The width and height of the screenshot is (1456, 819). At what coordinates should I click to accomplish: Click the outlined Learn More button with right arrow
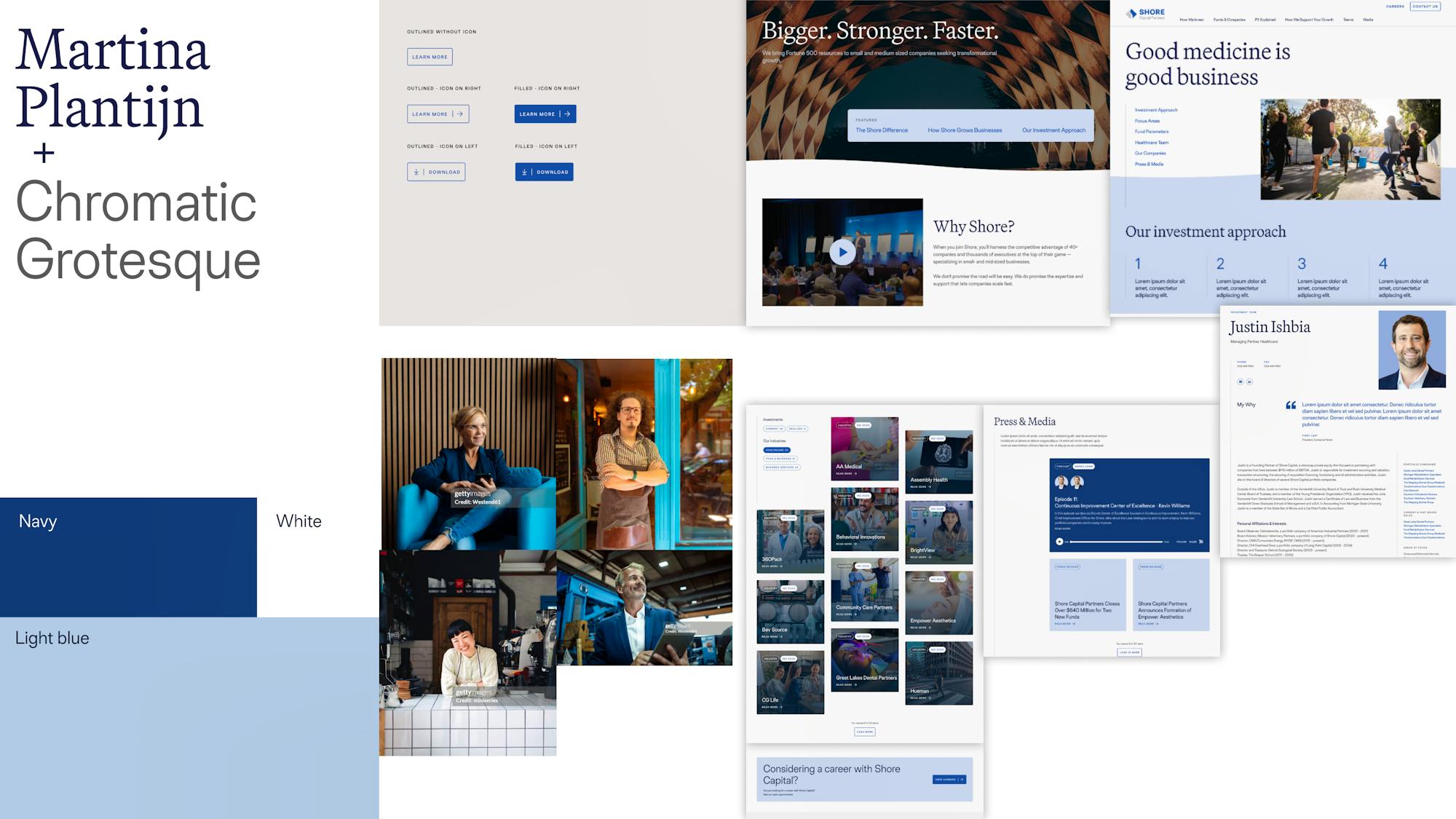pos(438,114)
